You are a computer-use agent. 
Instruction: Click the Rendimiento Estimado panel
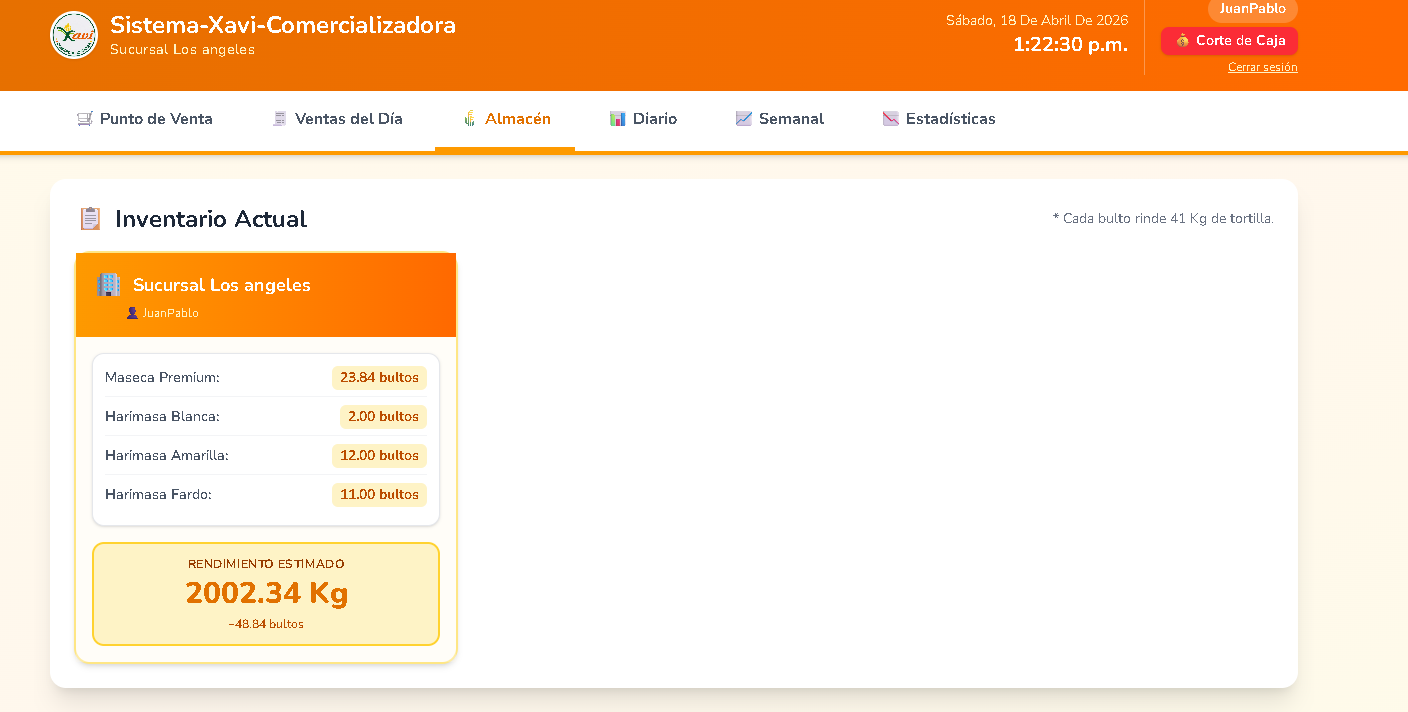pos(266,593)
